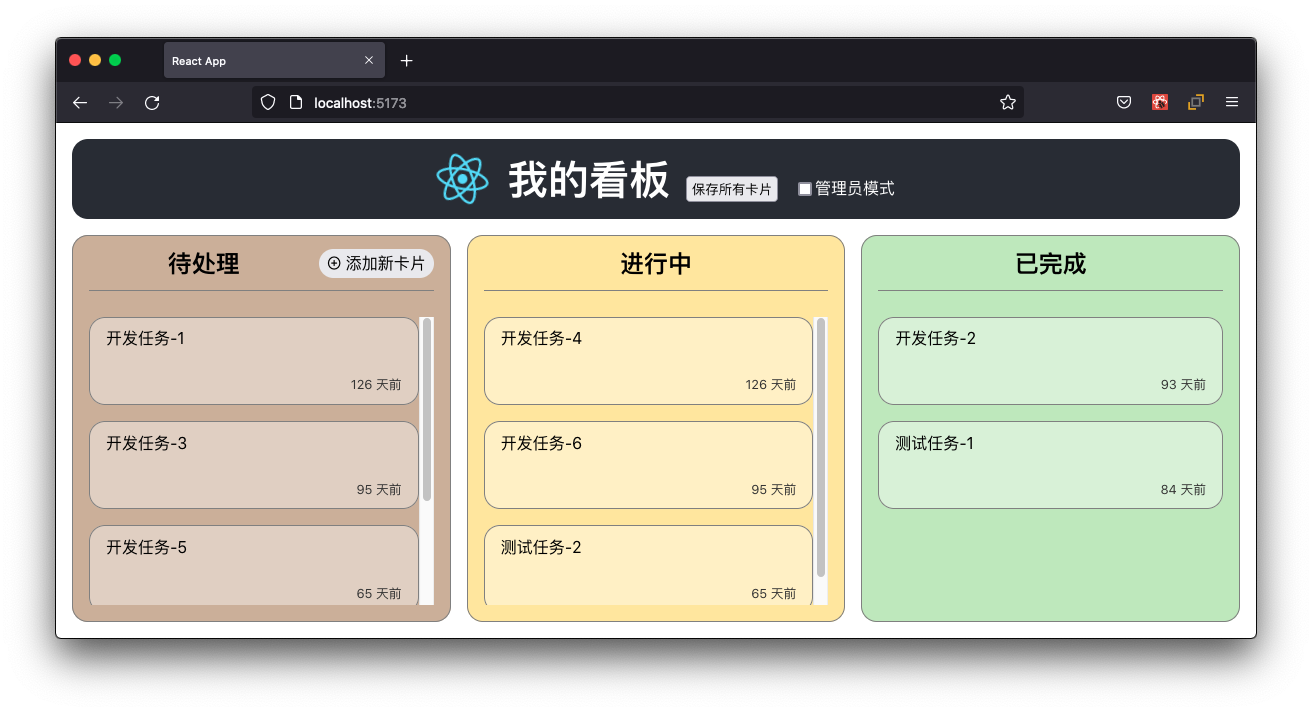Select the React App tab
The width and height of the screenshot is (1312, 712).
click(x=274, y=61)
